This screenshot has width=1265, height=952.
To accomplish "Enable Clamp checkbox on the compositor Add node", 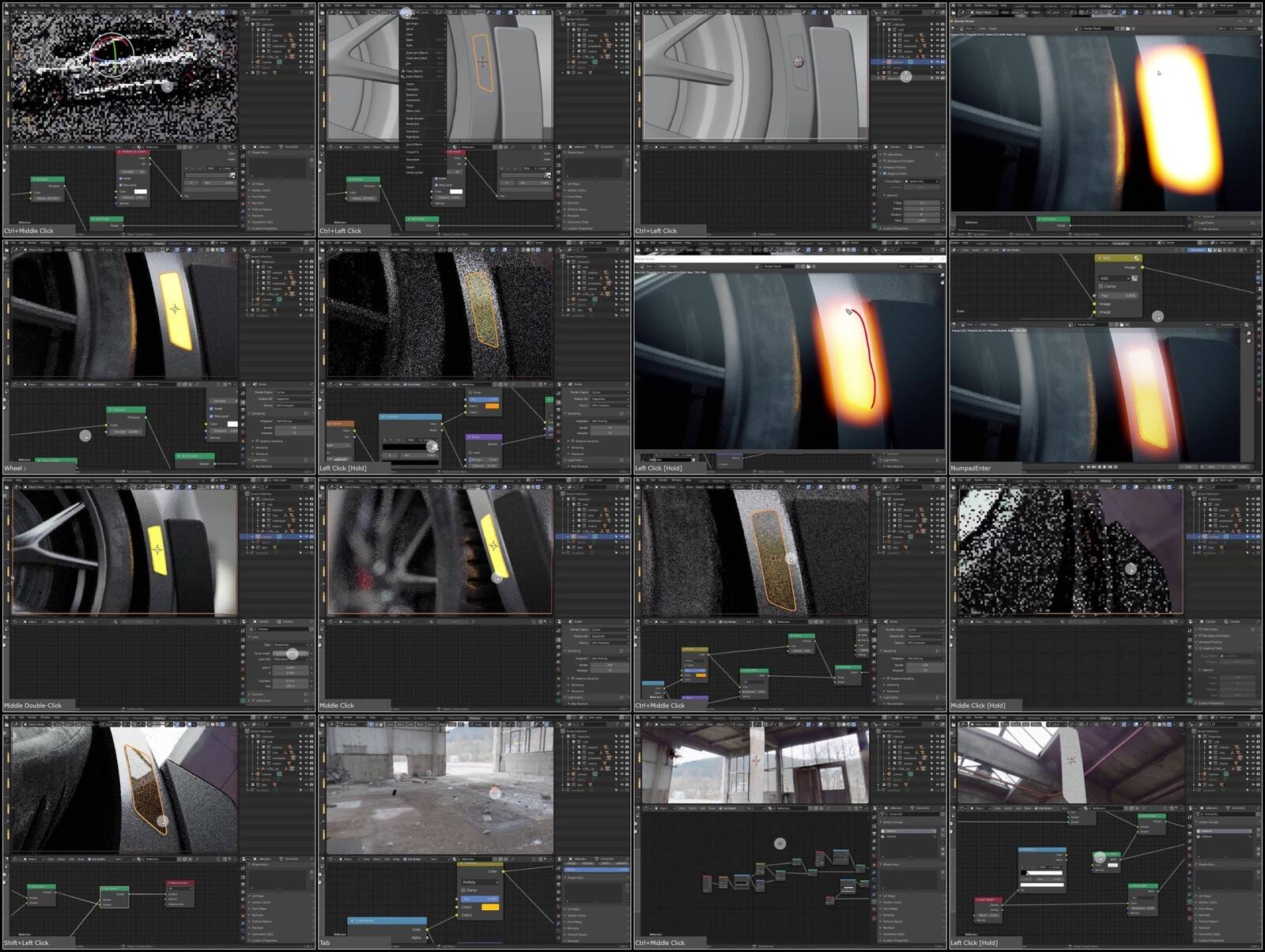I will 1101,286.
